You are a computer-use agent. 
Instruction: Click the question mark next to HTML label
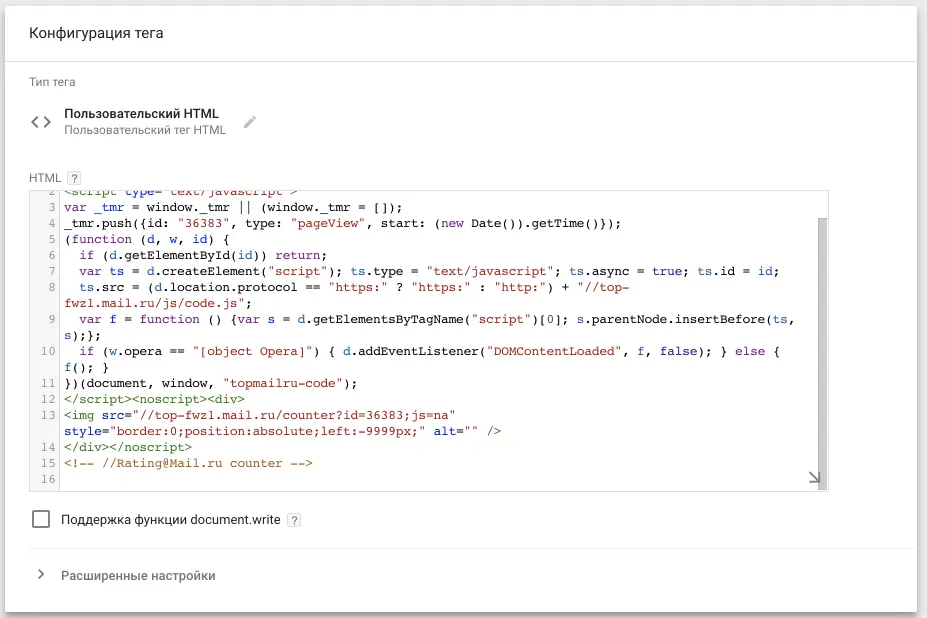click(x=75, y=176)
